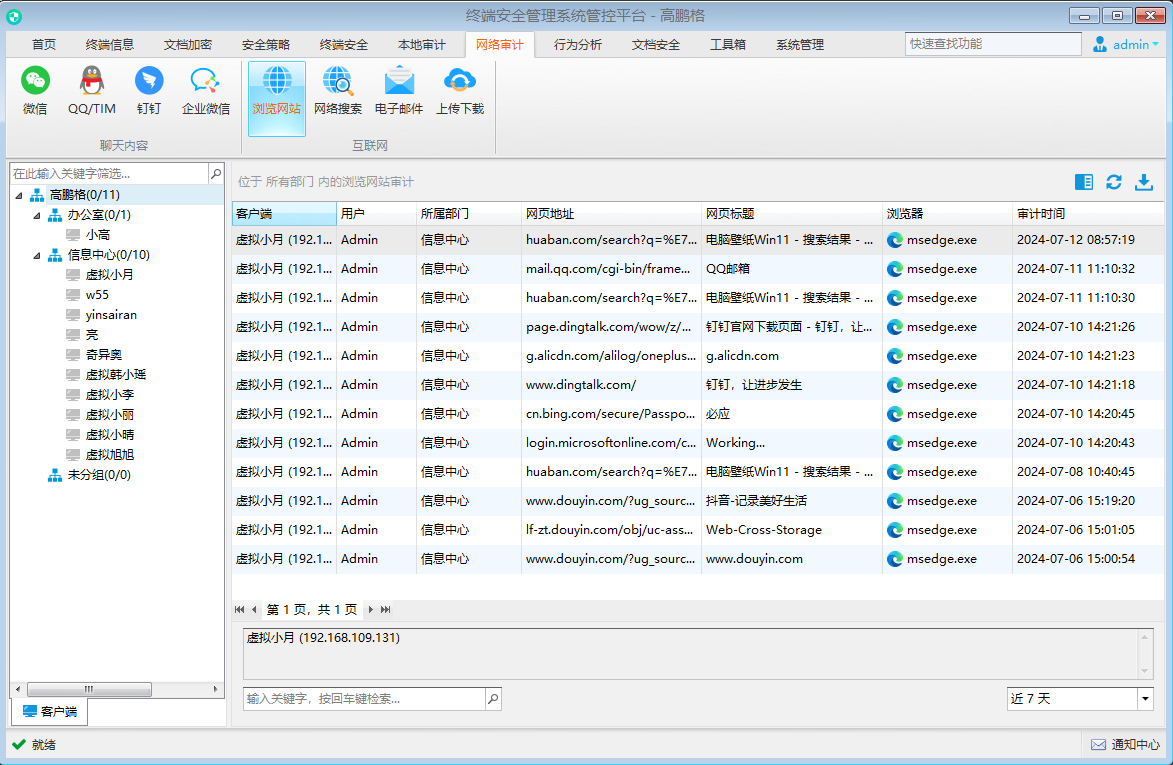Open the 企业微信 chat audit
The width and height of the screenshot is (1173, 765).
pyautogui.click(x=206, y=90)
